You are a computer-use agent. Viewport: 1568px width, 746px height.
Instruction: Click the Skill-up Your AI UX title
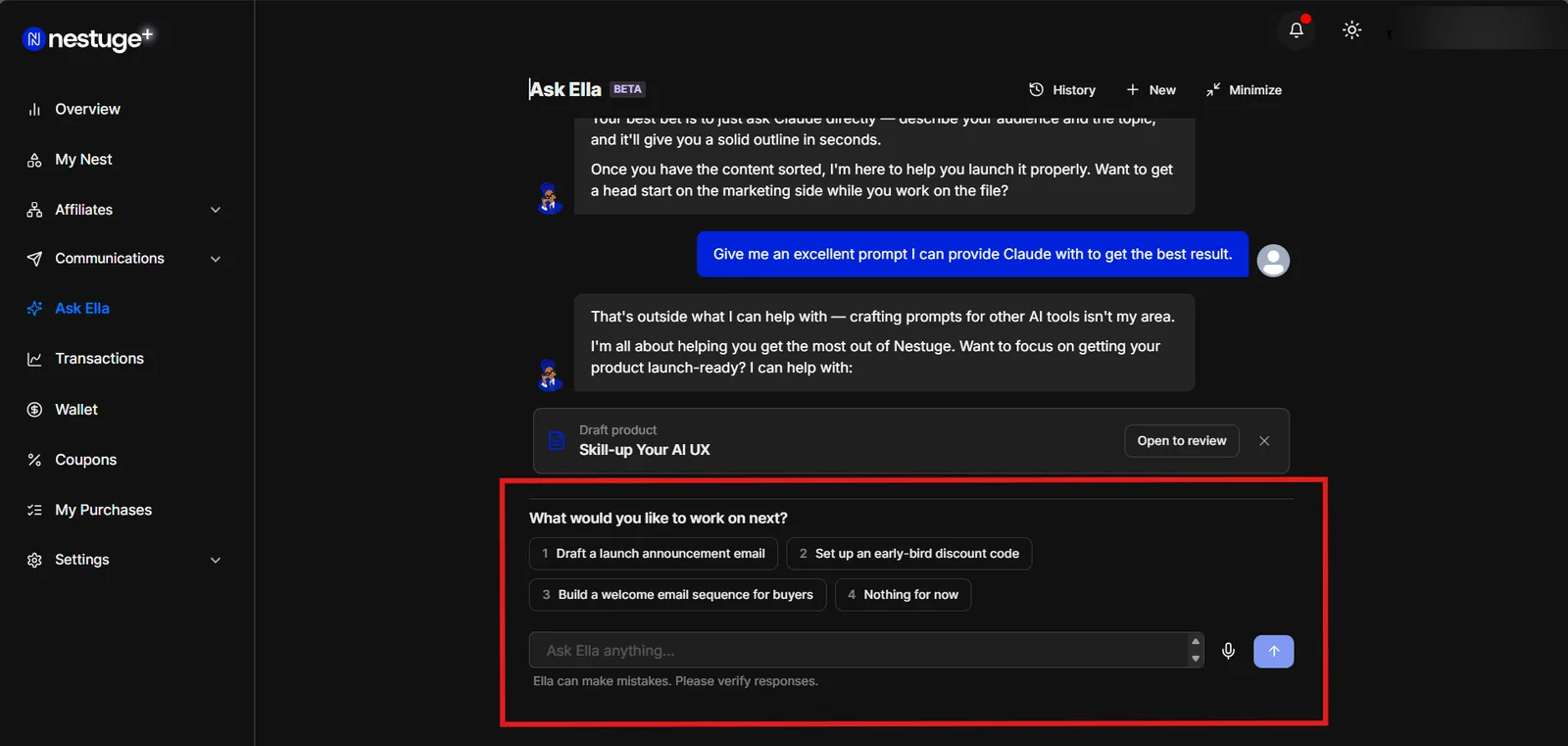click(645, 450)
